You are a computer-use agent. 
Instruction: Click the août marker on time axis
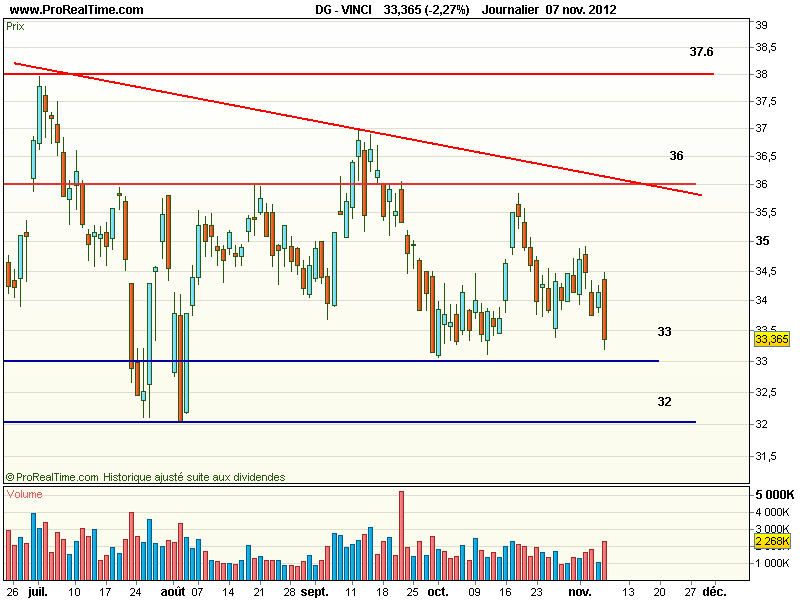point(173,591)
